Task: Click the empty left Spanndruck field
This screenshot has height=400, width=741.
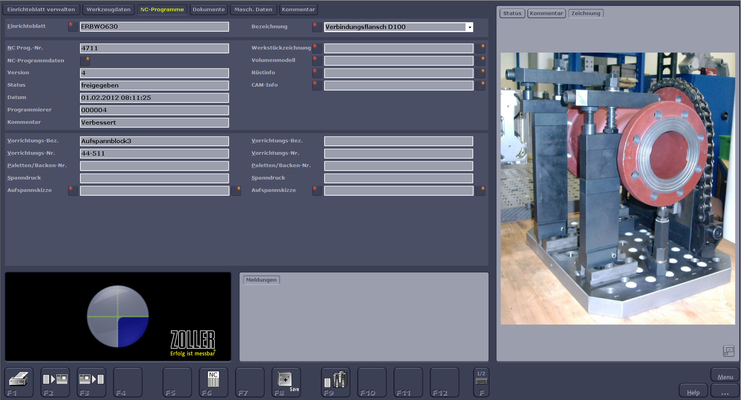Action: tap(155, 178)
